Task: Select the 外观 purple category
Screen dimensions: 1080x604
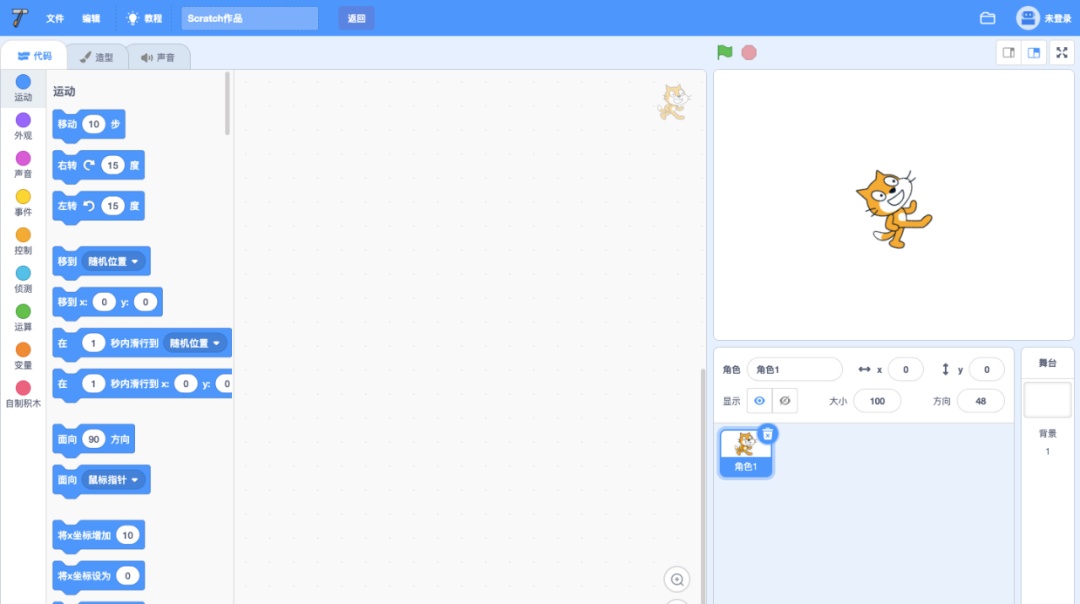Action: (x=23, y=126)
